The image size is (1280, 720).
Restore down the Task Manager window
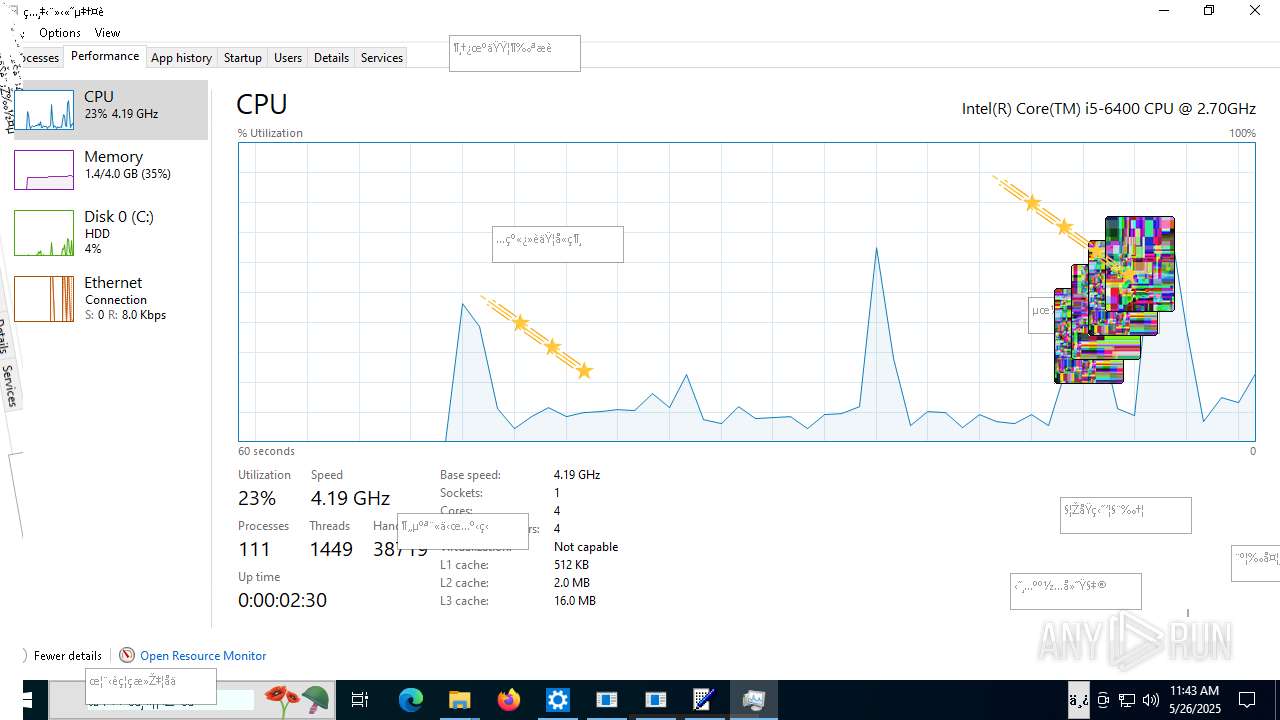[x=1209, y=11]
